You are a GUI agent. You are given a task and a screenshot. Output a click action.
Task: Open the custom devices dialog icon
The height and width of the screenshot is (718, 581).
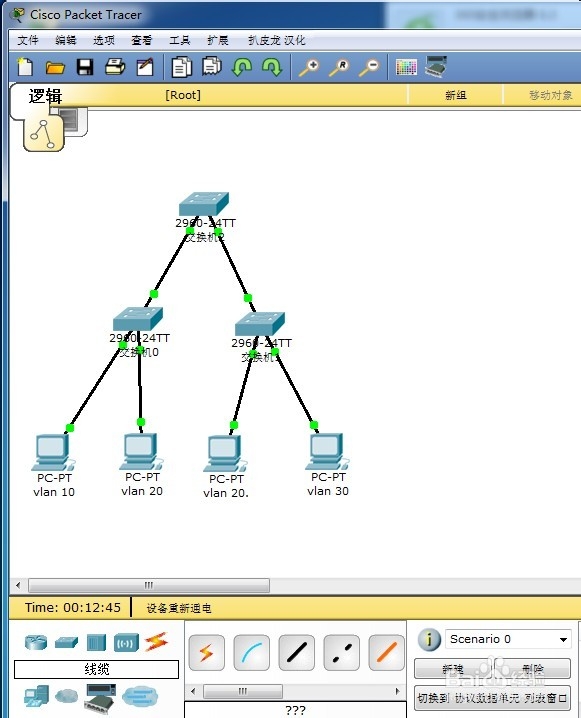(x=435, y=66)
